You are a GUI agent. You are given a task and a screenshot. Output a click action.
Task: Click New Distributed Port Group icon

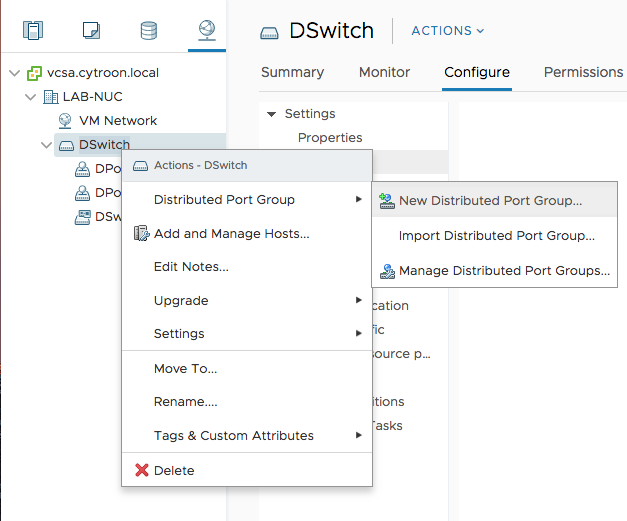click(x=387, y=201)
